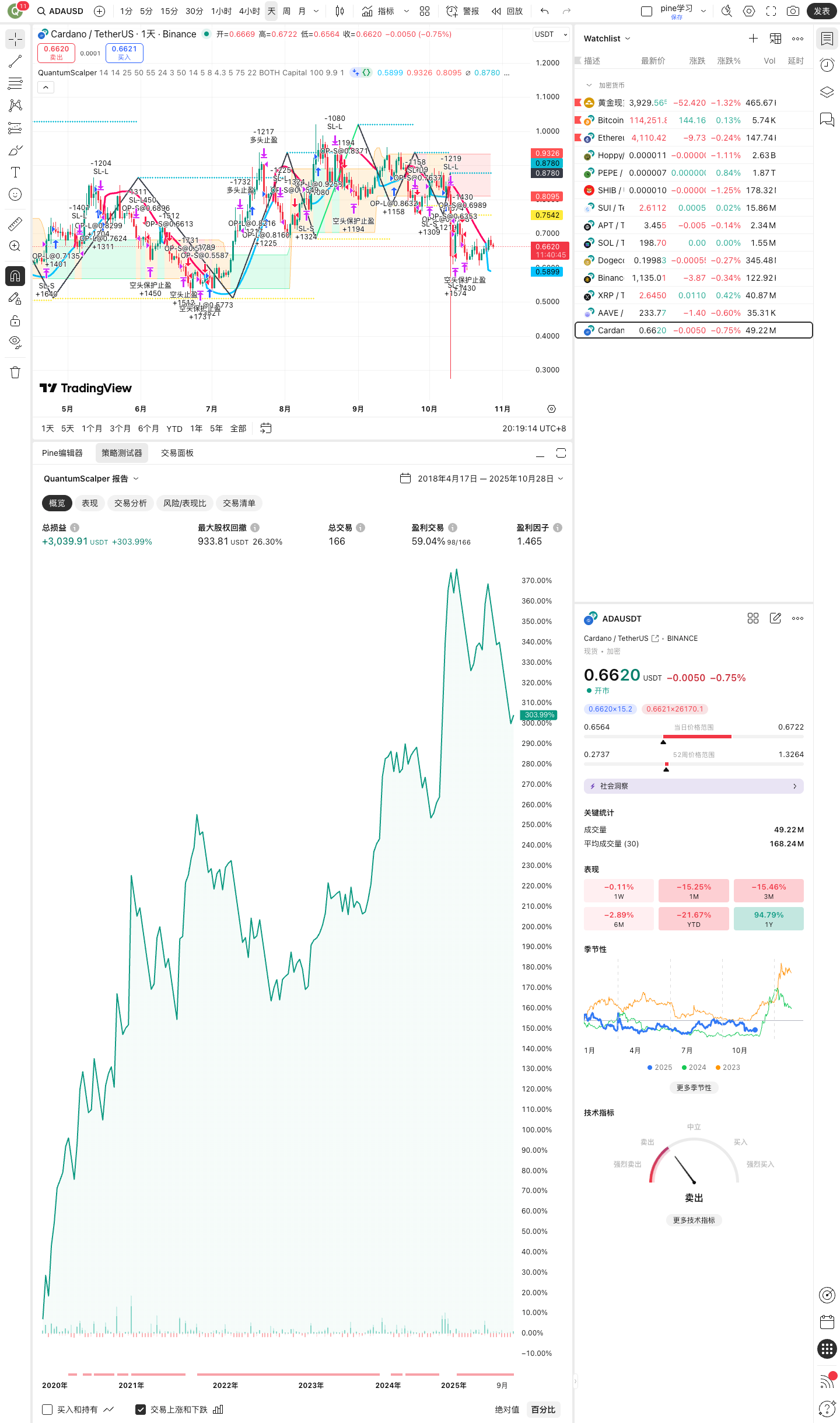Open the 交易清单 tab
Screen dimensions: 840x1423
pos(239,503)
